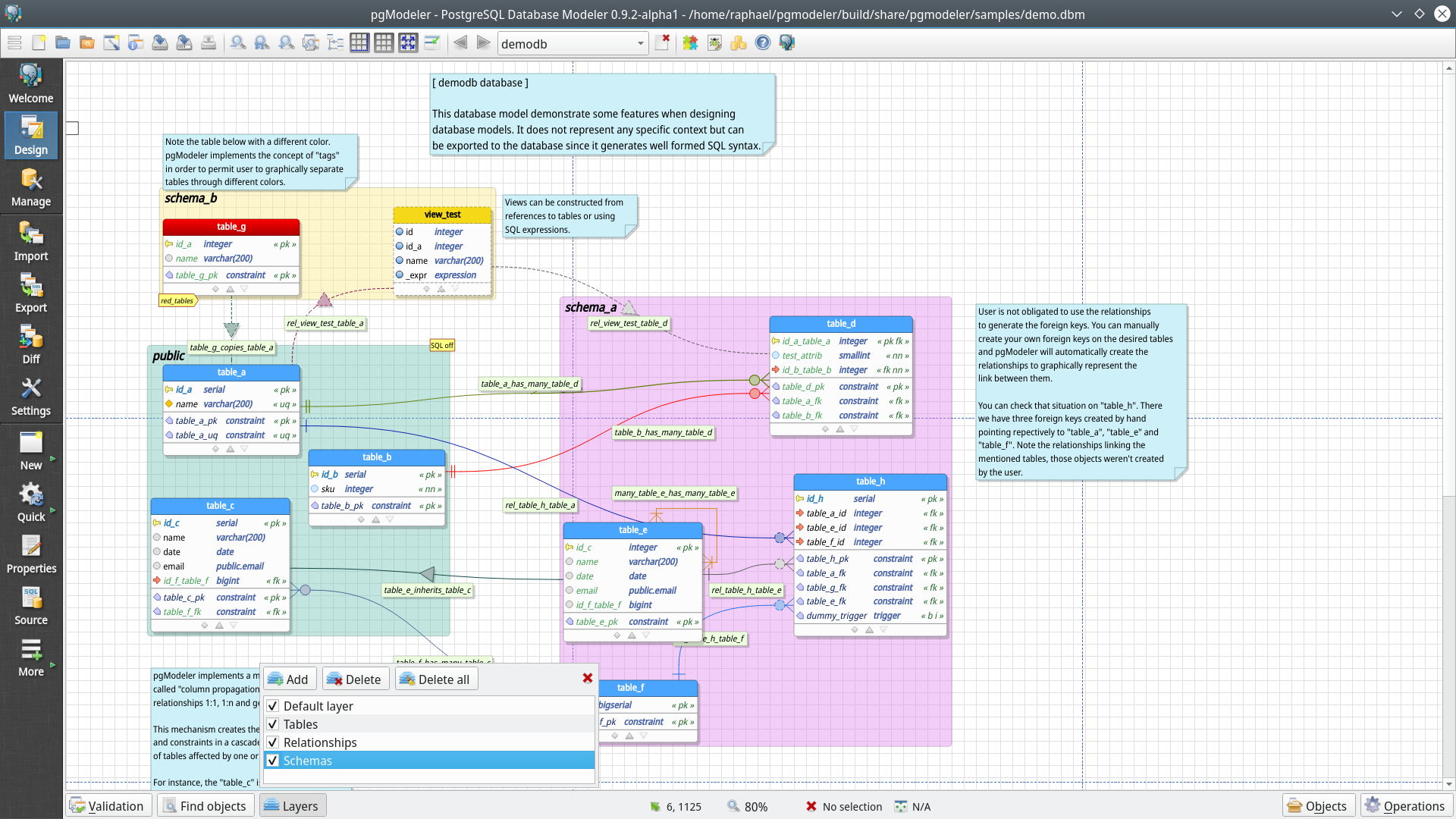
Task: Uncheck the Tables layer checkbox
Action: [273, 724]
